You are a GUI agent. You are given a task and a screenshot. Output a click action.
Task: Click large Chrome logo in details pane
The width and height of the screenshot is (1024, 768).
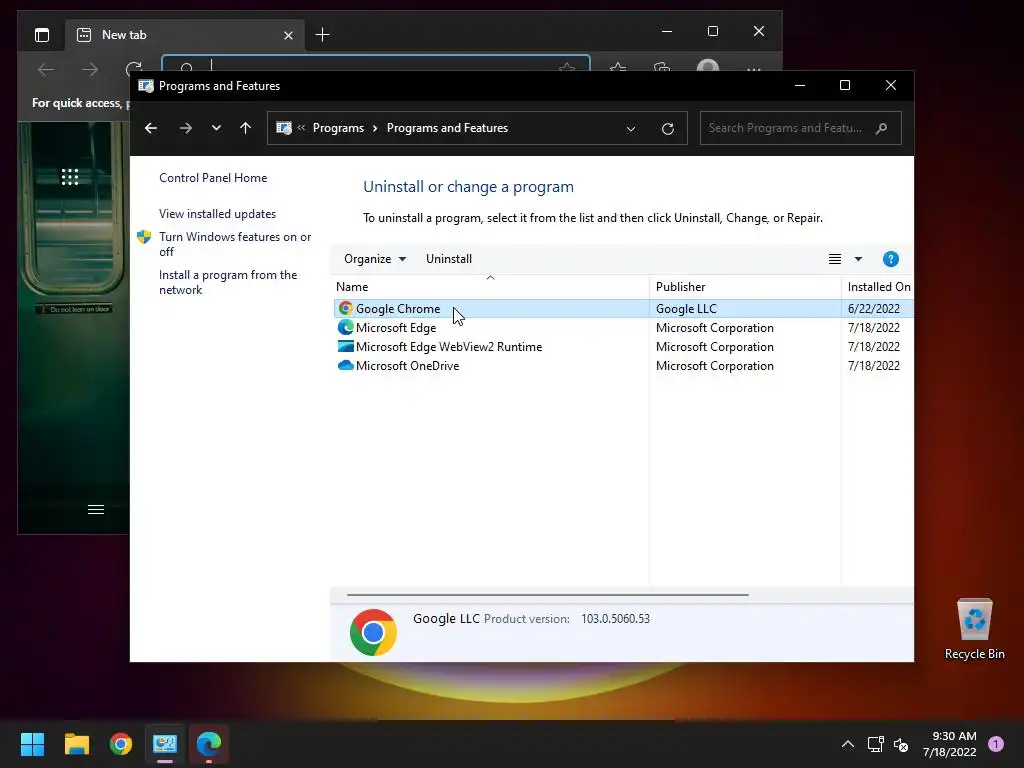pyautogui.click(x=373, y=632)
